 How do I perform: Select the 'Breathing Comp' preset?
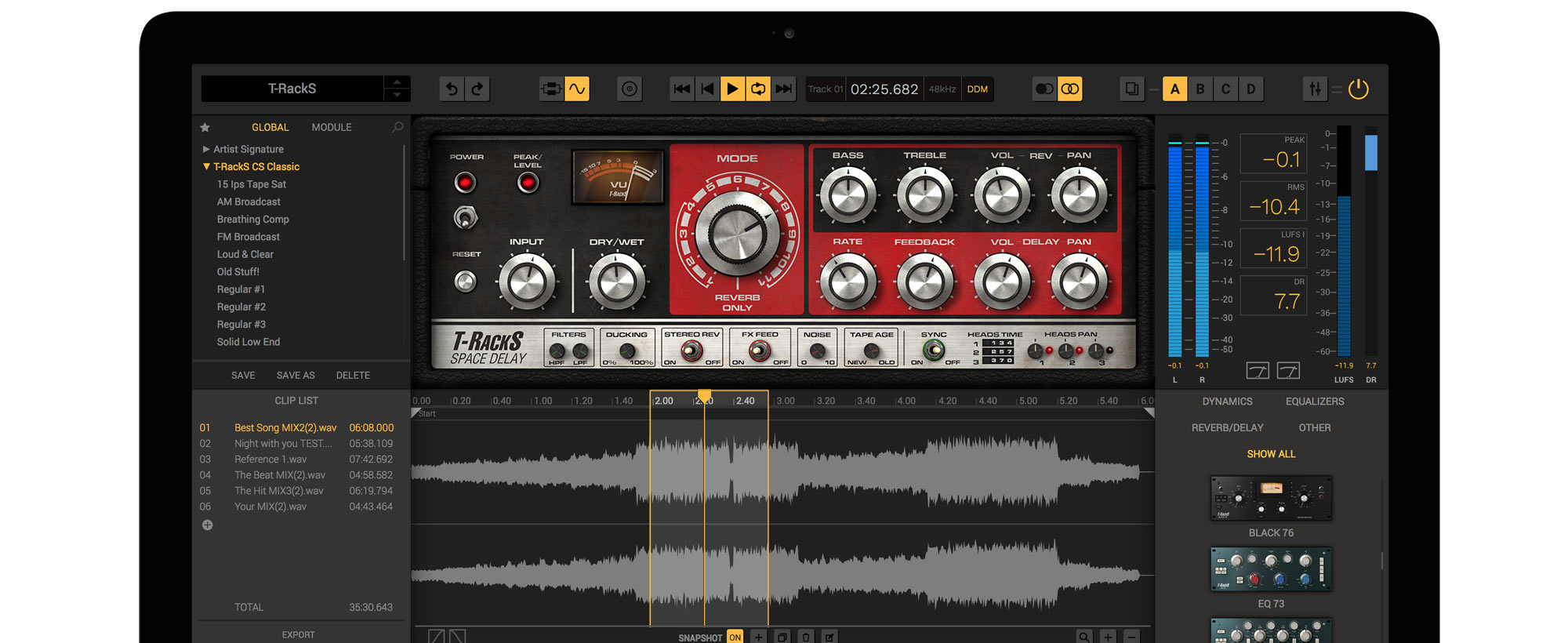coord(253,220)
